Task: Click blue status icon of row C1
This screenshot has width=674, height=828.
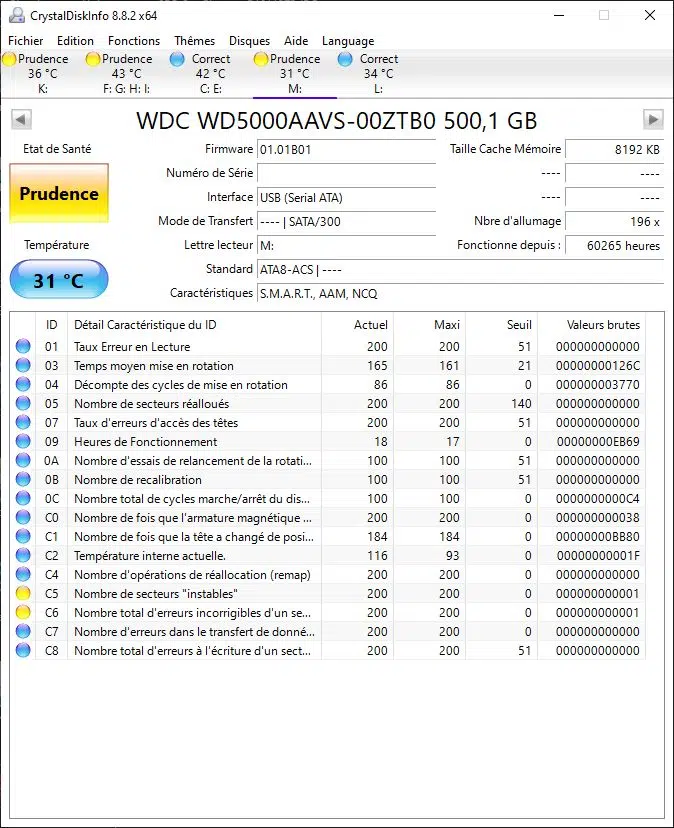Action: (x=23, y=537)
